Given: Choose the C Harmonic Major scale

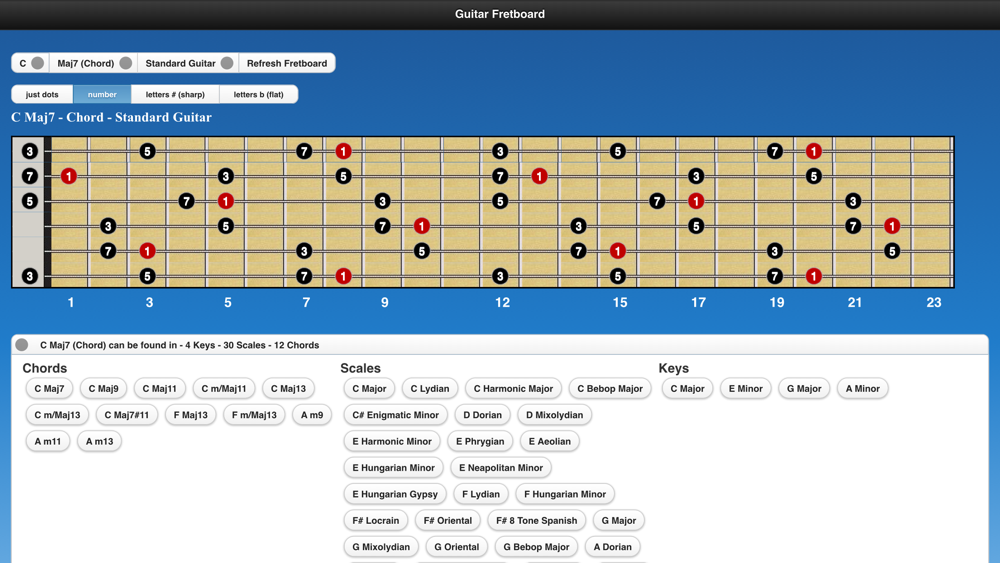Looking at the screenshot, I should pos(513,388).
